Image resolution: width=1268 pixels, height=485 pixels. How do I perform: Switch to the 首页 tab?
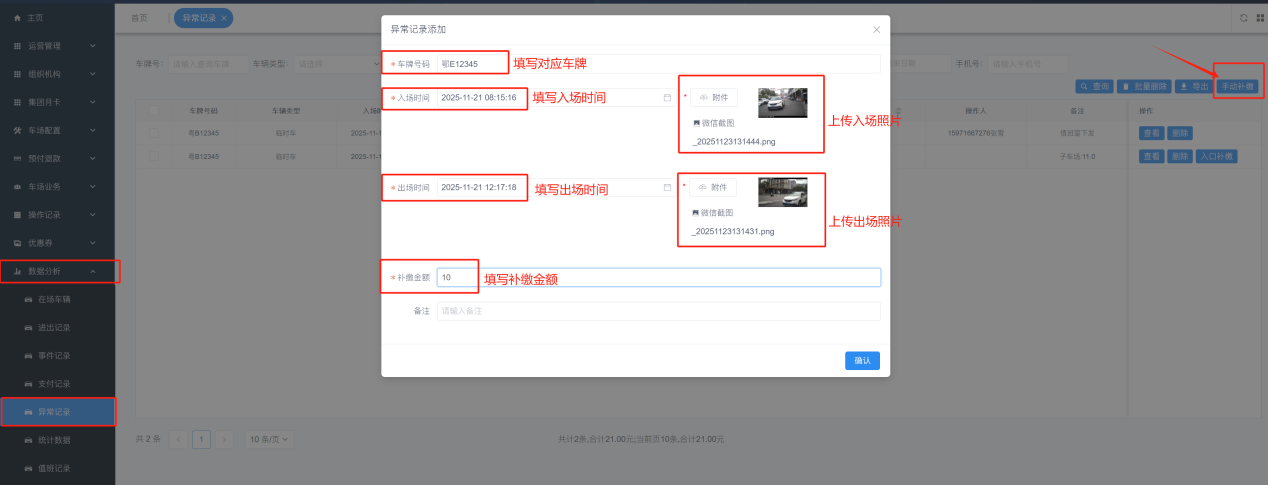click(140, 18)
